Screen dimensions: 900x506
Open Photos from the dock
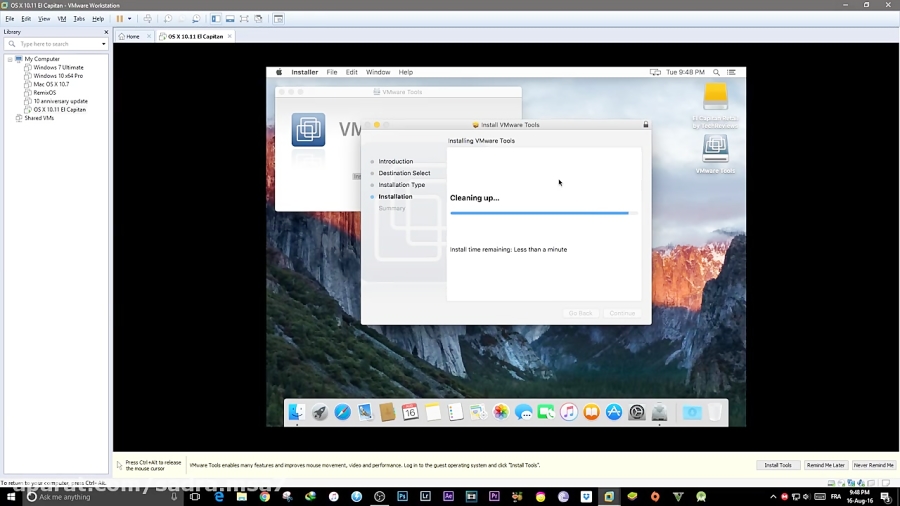point(501,412)
